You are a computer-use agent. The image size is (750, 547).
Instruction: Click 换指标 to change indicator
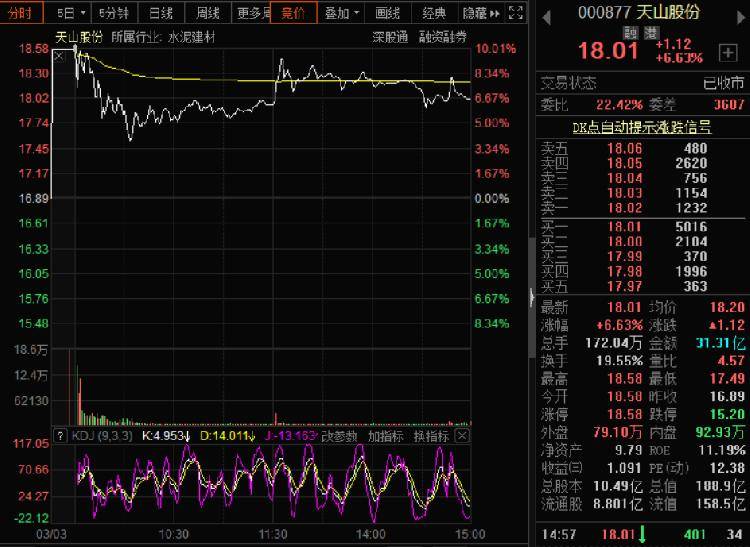click(x=431, y=436)
